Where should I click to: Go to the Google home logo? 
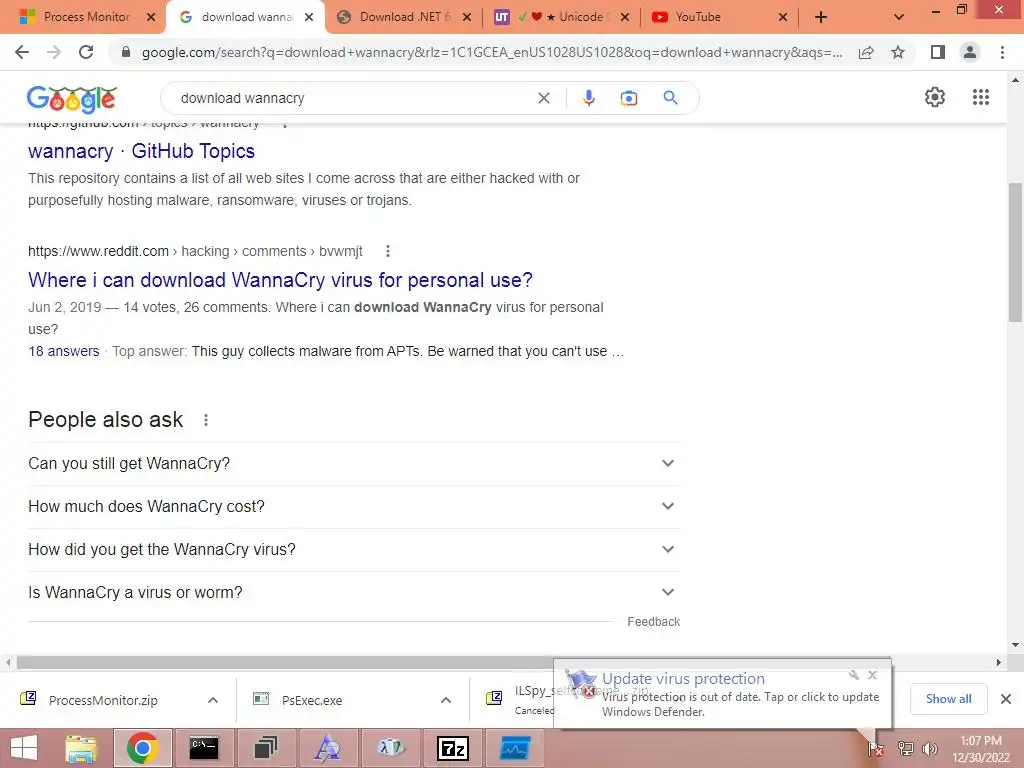point(72,99)
